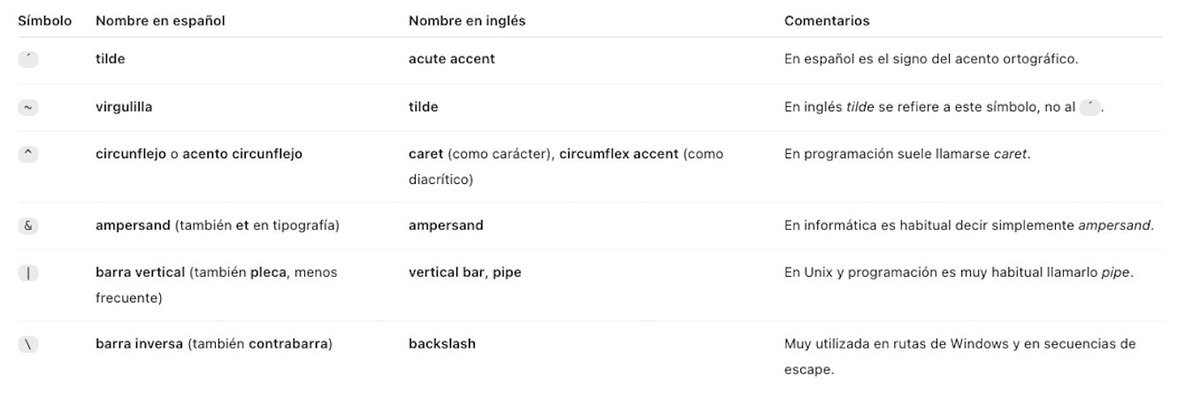
Task: Click the bold text barra inversa
Action: (139, 343)
